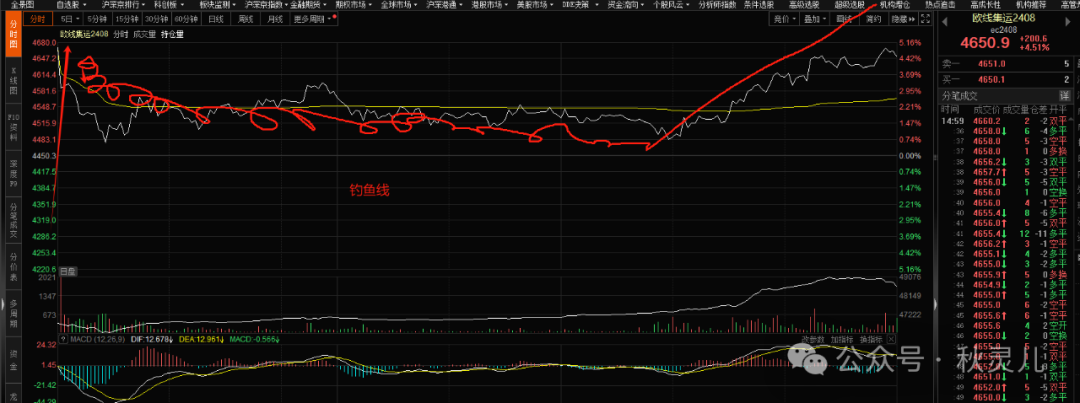
Task: Click the 隐藏 hide panel button
Action: pyautogui.click(x=903, y=19)
